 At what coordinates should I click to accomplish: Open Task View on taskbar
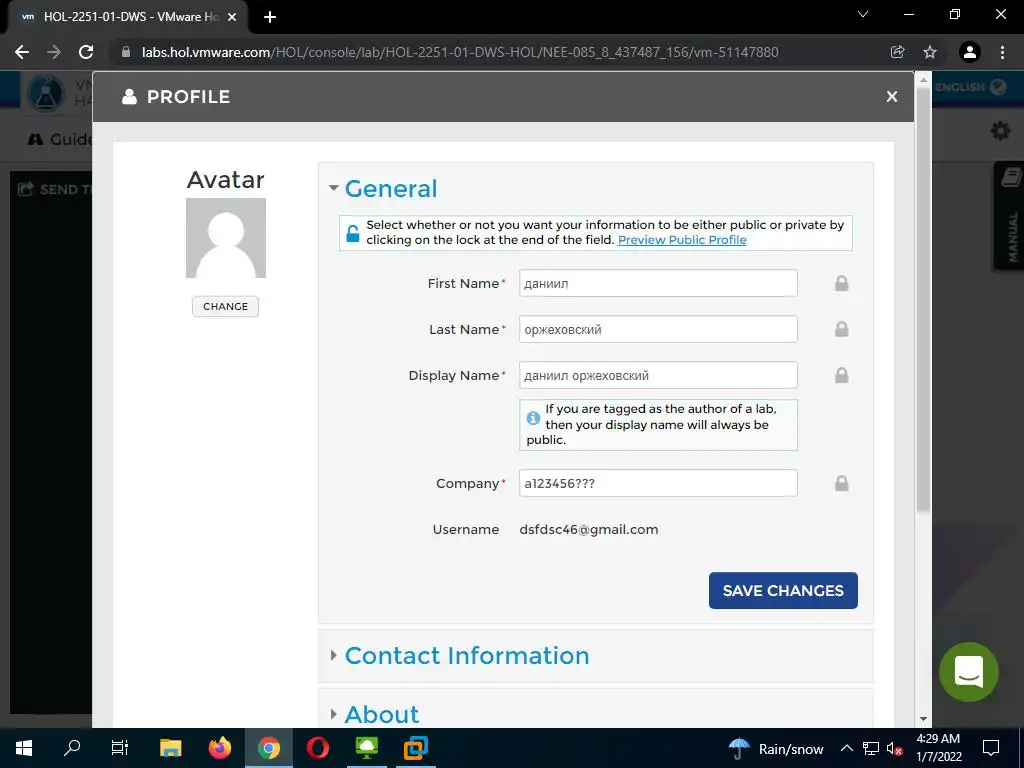[120, 748]
